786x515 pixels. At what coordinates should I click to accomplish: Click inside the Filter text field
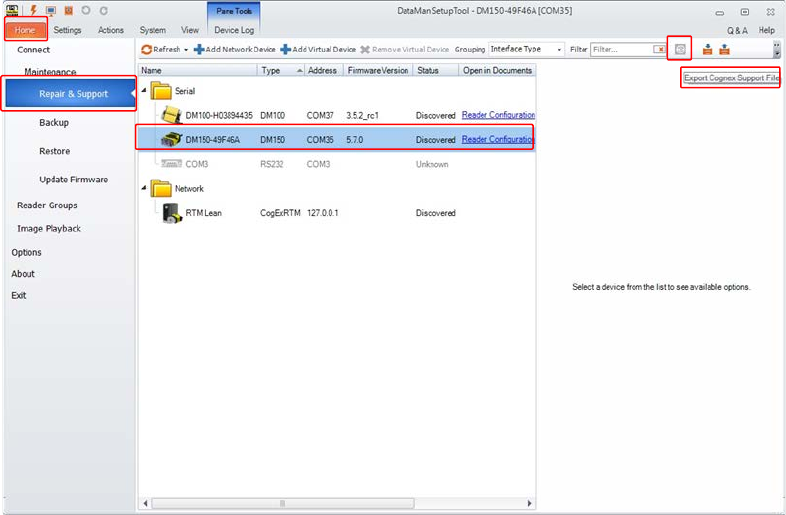622,49
